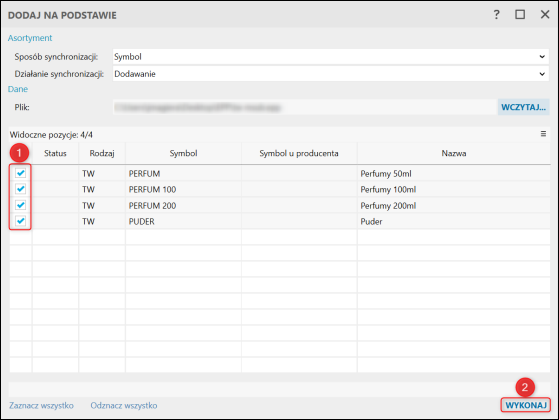559x420 pixels.
Task: Toggle the PERFUM 200 row checkbox
Action: [21, 205]
